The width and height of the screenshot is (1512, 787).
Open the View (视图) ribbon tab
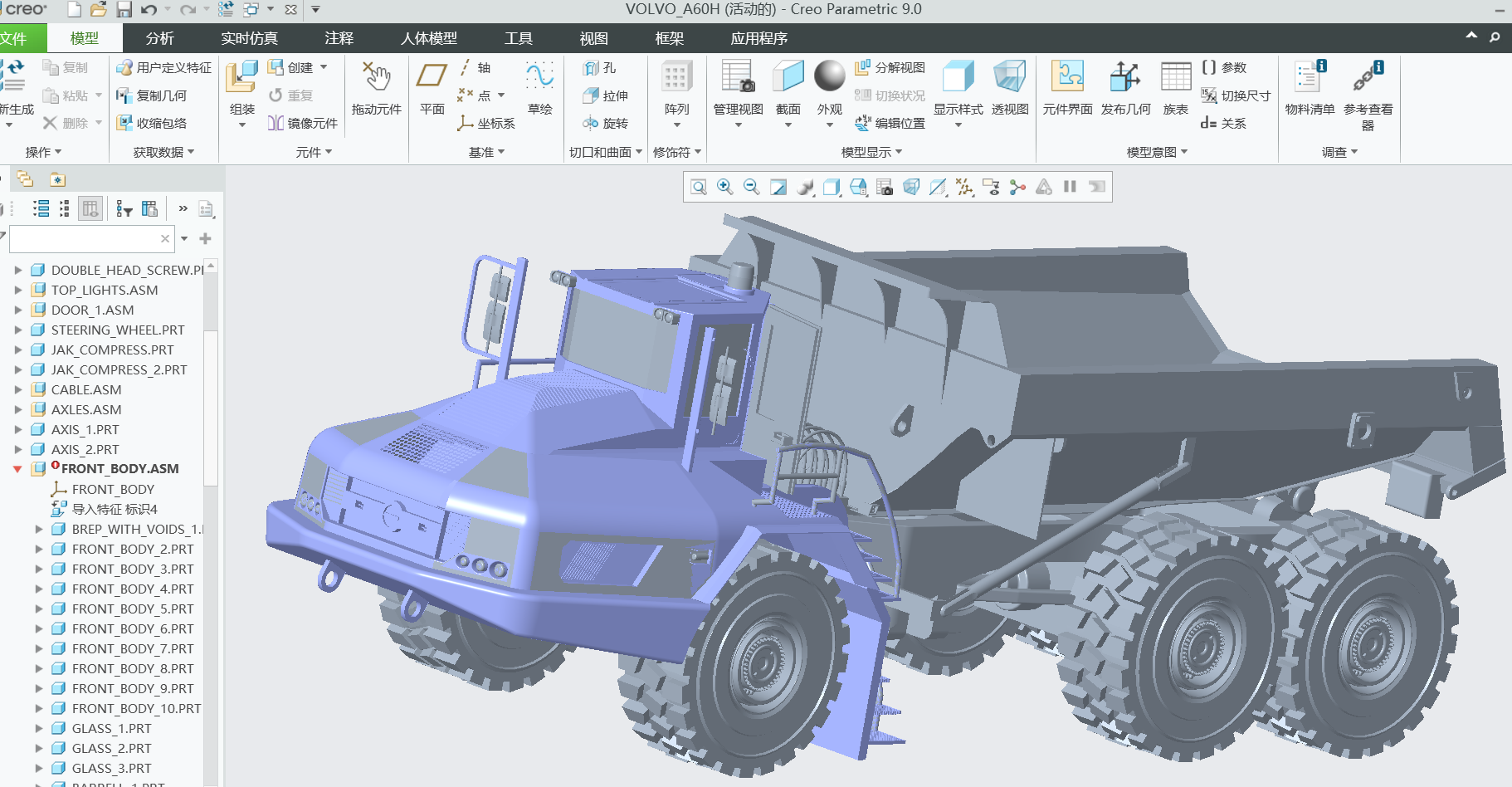pyautogui.click(x=594, y=38)
